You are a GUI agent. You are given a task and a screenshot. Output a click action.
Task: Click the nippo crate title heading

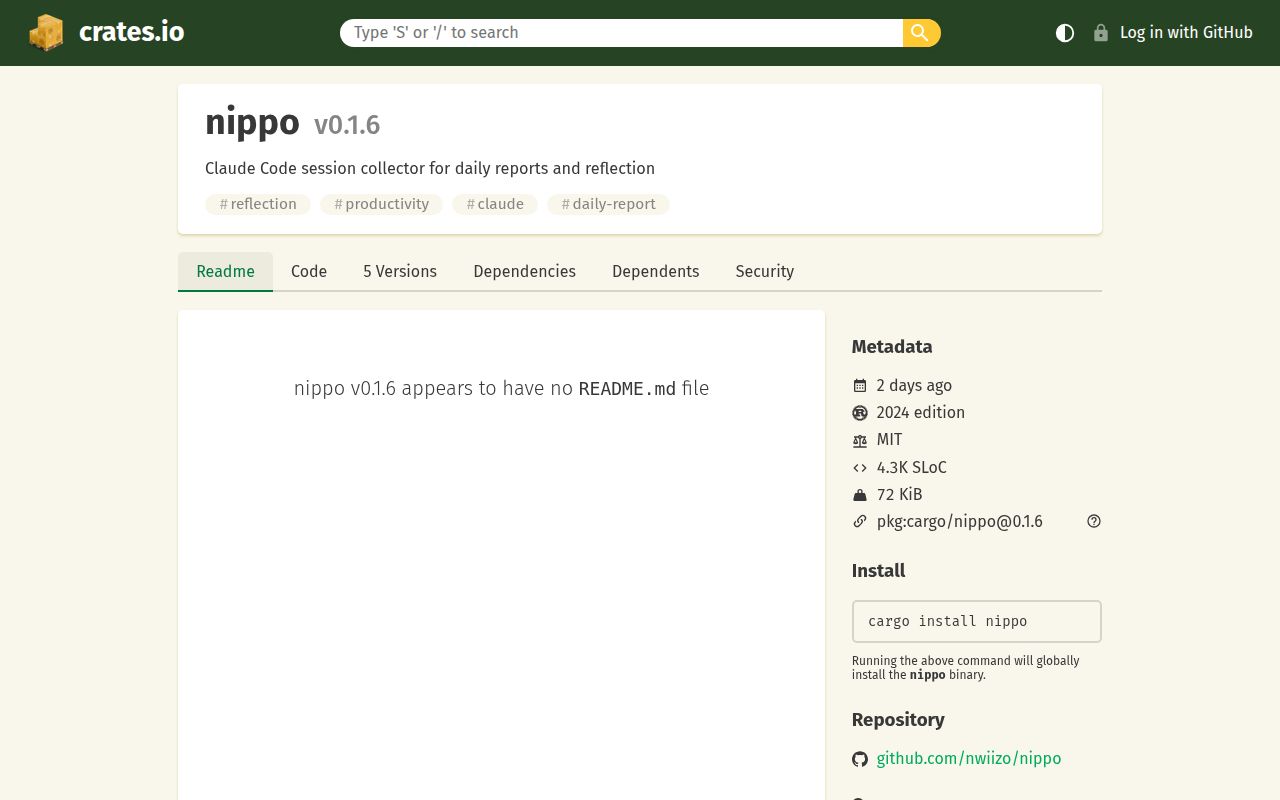pyautogui.click(x=252, y=122)
